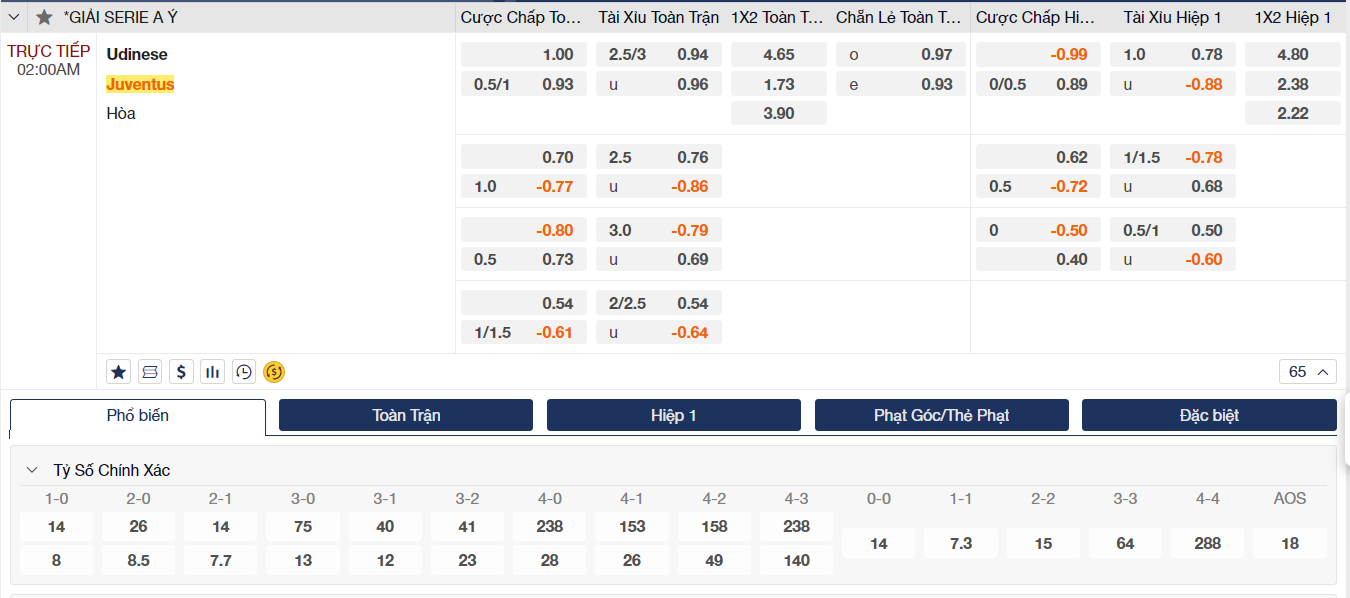Click the star icon below the match
This screenshot has width=1350, height=598.
118,372
